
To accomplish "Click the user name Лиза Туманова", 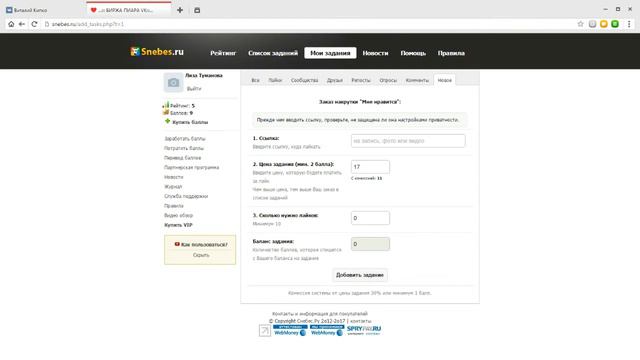I will click(x=204, y=76).
